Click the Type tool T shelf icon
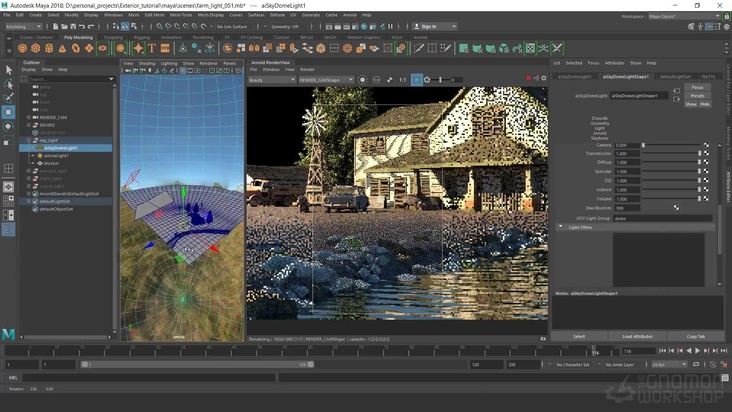732x412 pixels. (152, 48)
